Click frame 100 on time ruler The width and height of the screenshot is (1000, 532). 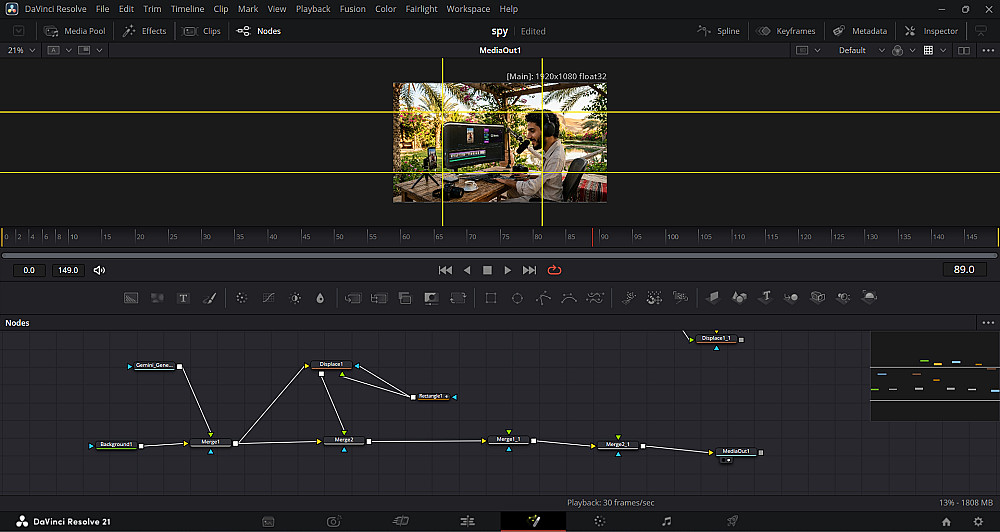[672, 237]
